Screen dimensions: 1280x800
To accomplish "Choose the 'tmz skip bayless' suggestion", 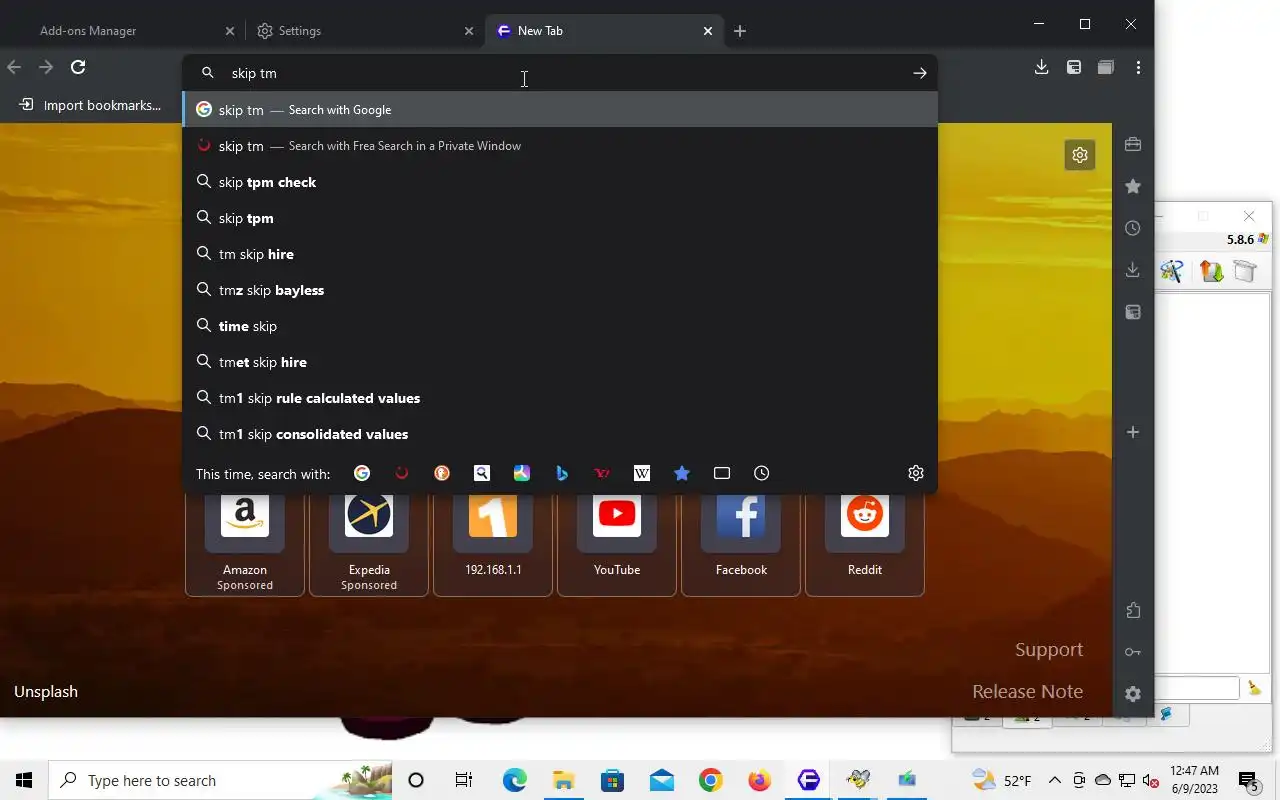I will point(560,290).
